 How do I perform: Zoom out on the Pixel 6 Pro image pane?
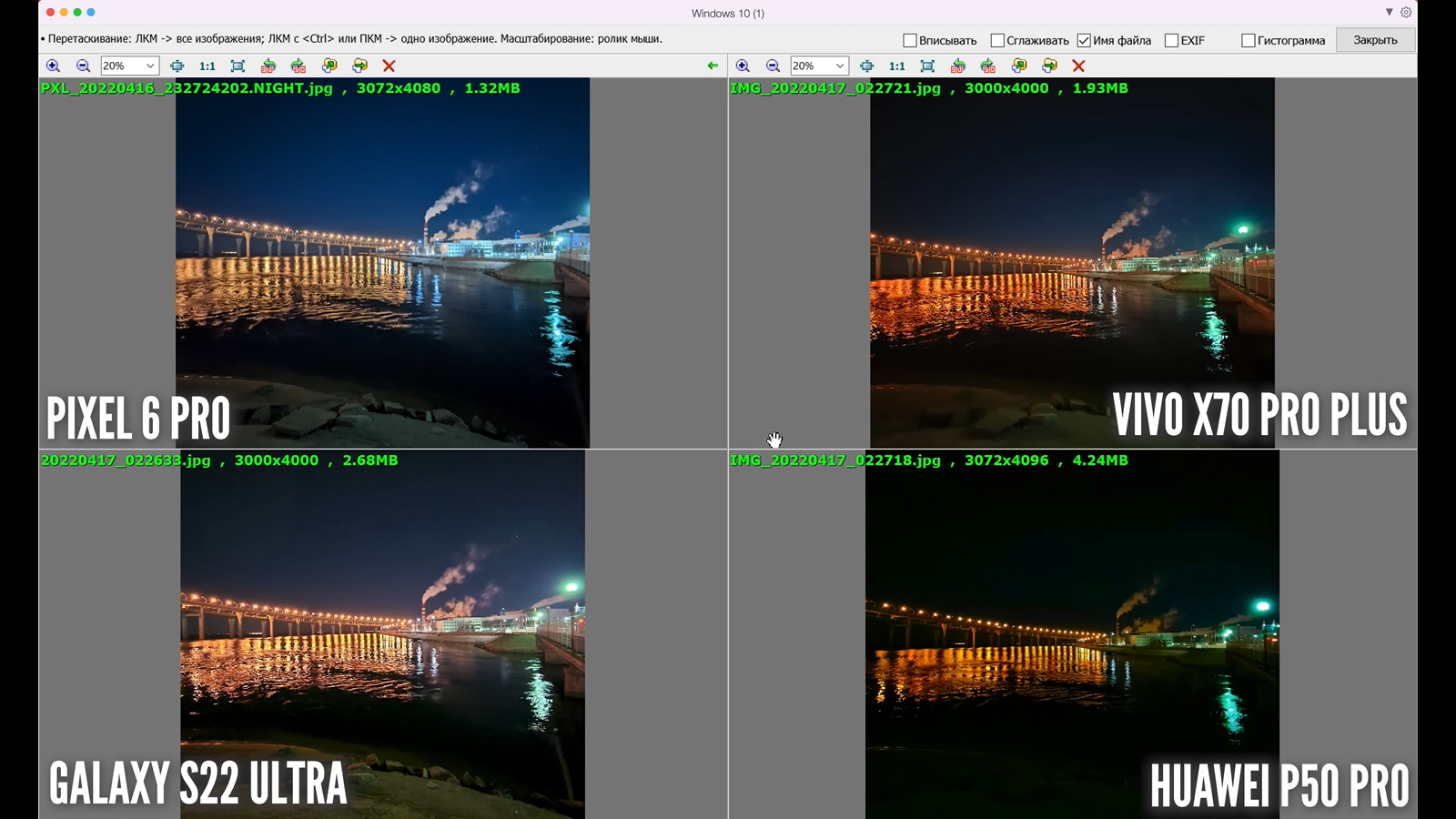[83, 66]
